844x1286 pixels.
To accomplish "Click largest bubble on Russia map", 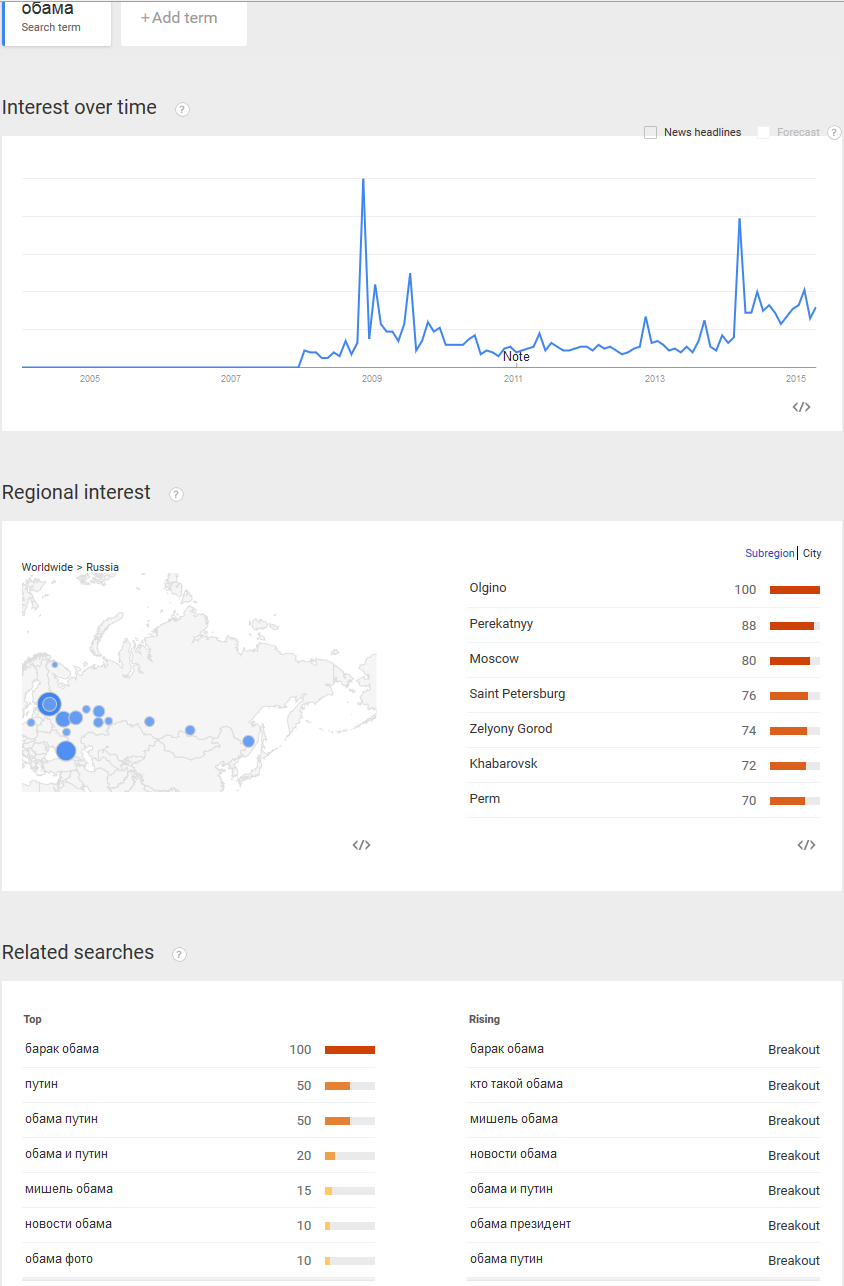I will [x=49, y=704].
